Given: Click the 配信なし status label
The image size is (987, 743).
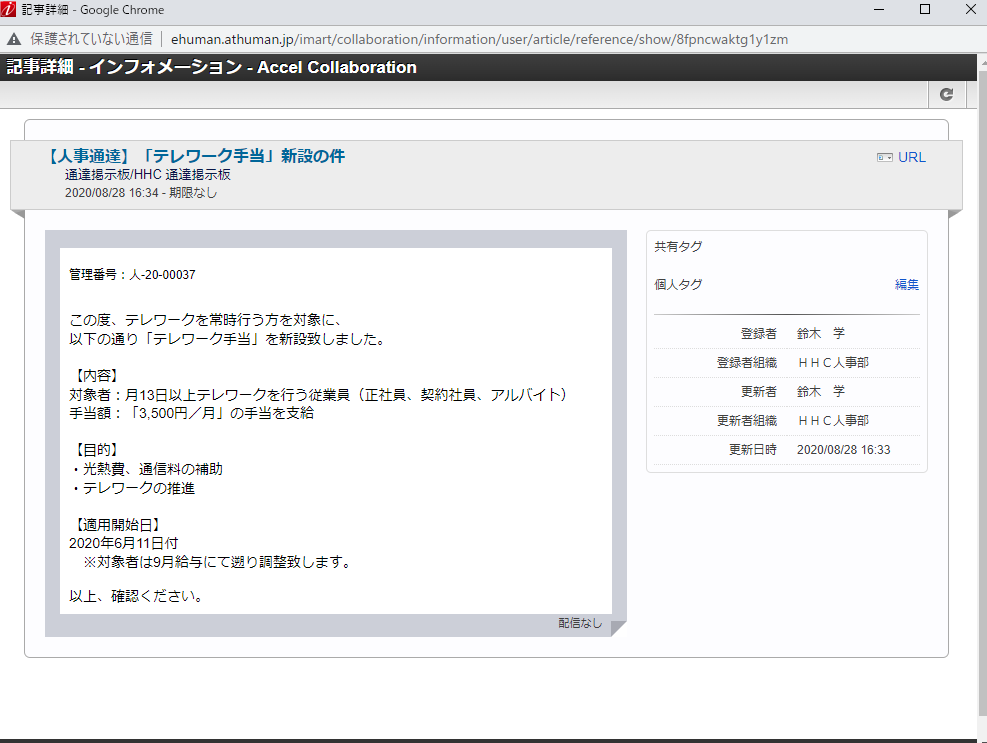Looking at the screenshot, I should tap(580, 624).
